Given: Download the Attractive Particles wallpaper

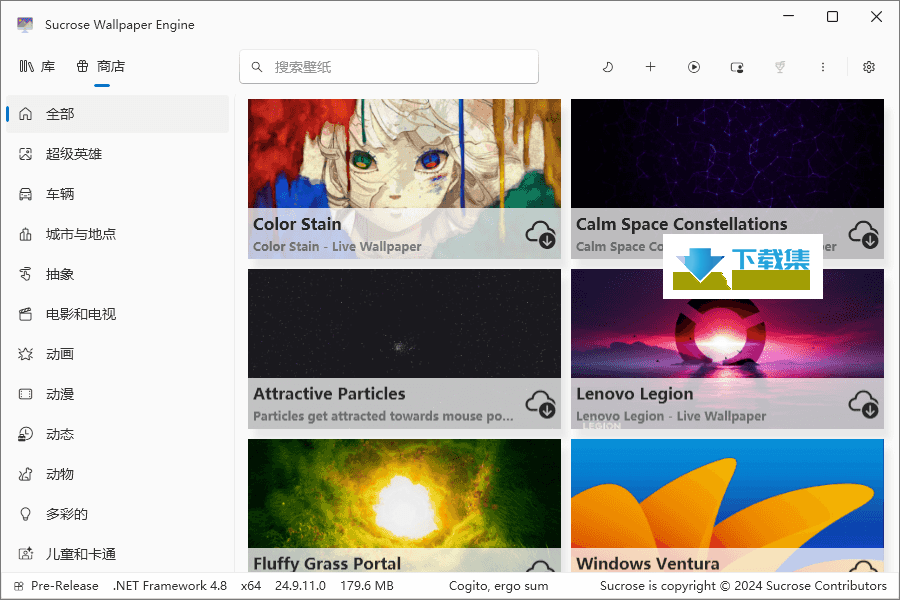Looking at the screenshot, I should [x=541, y=404].
